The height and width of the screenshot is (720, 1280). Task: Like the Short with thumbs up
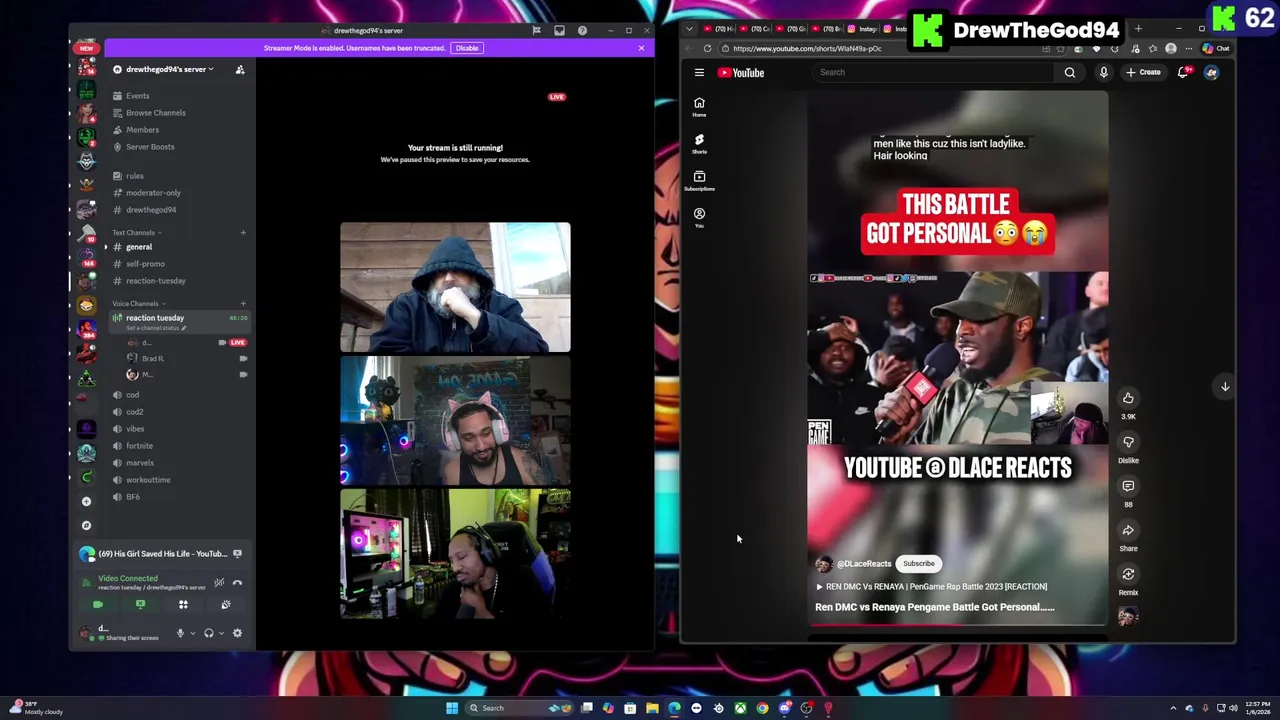[x=1128, y=398]
